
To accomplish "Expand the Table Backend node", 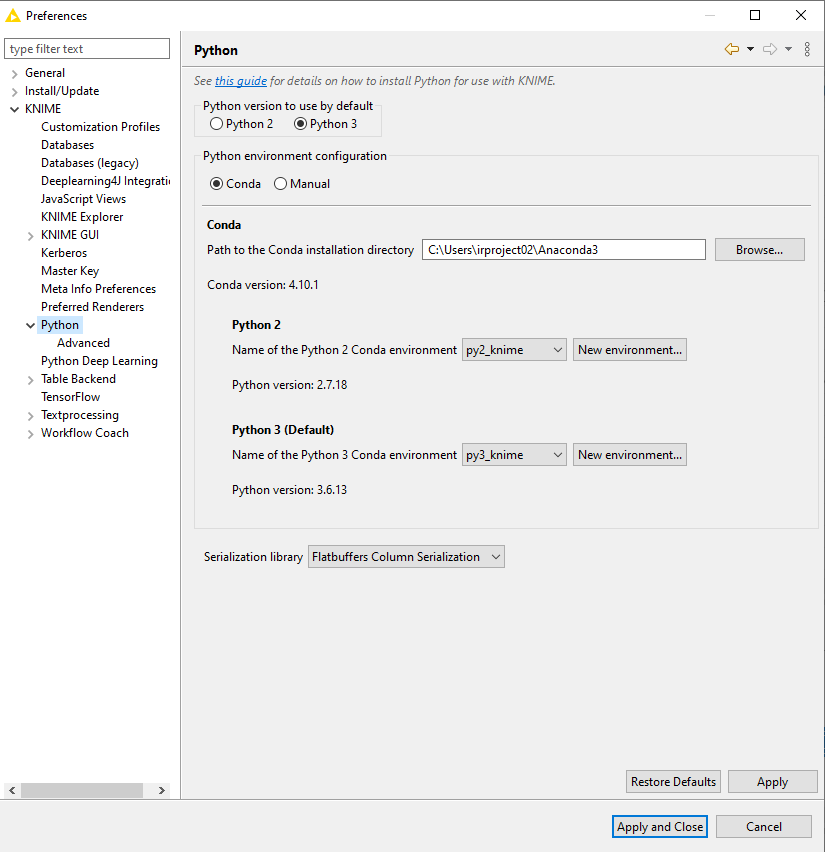I will (31, 380).
